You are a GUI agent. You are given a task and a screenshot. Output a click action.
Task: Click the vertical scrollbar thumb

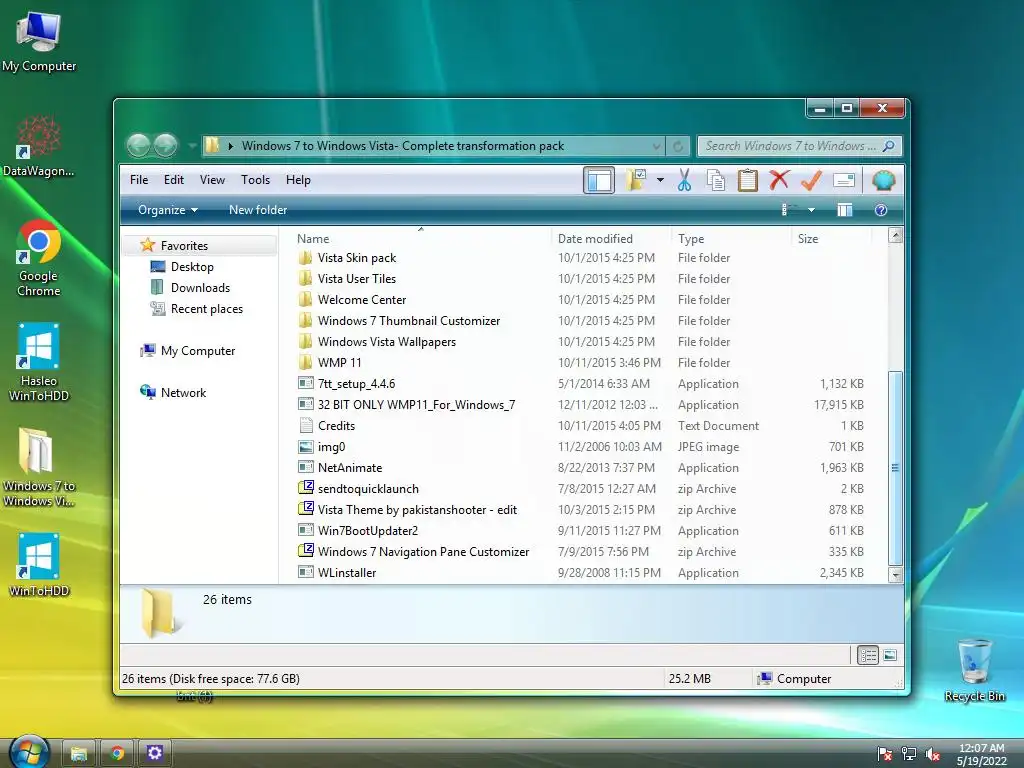[x=895, y=468]
